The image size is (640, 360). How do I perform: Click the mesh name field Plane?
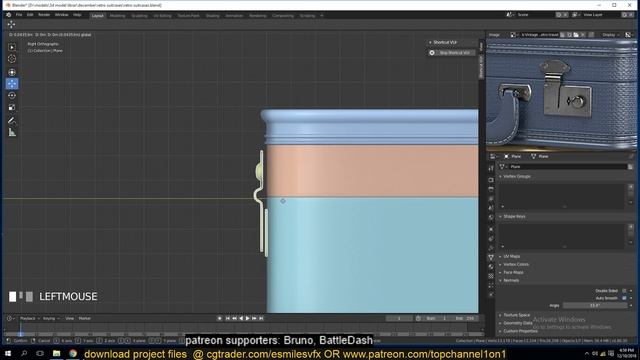pos(567,167)
